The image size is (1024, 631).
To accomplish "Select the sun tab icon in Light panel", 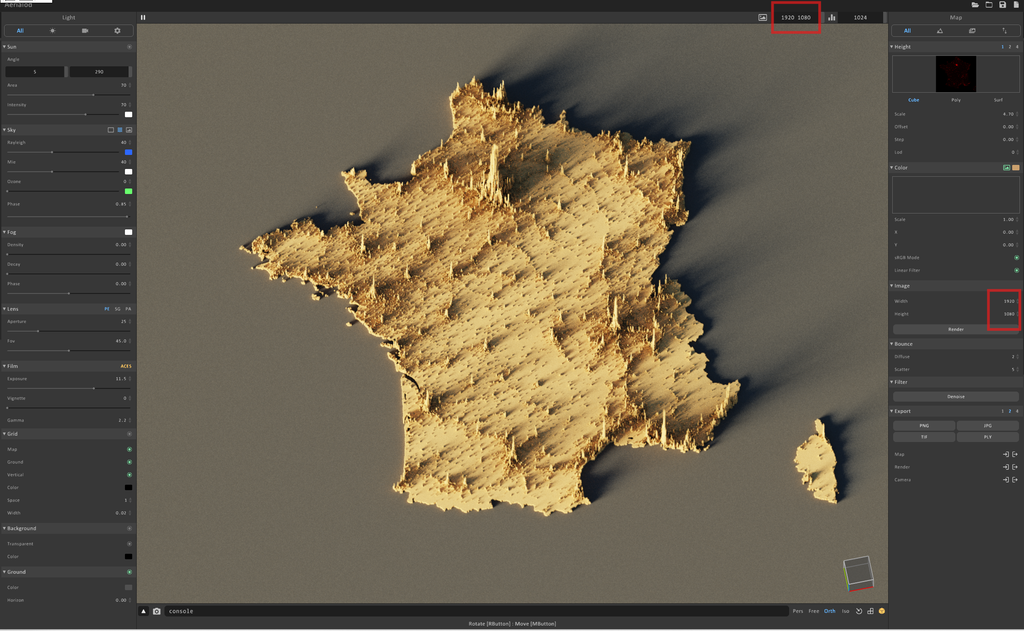I will click(x=53, y=31).
